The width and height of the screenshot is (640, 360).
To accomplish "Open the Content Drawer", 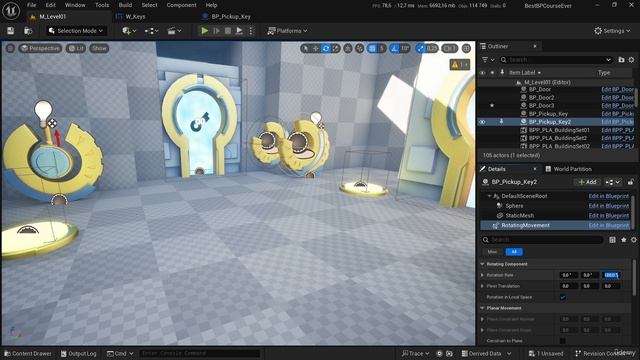I will tap(28, 353).
